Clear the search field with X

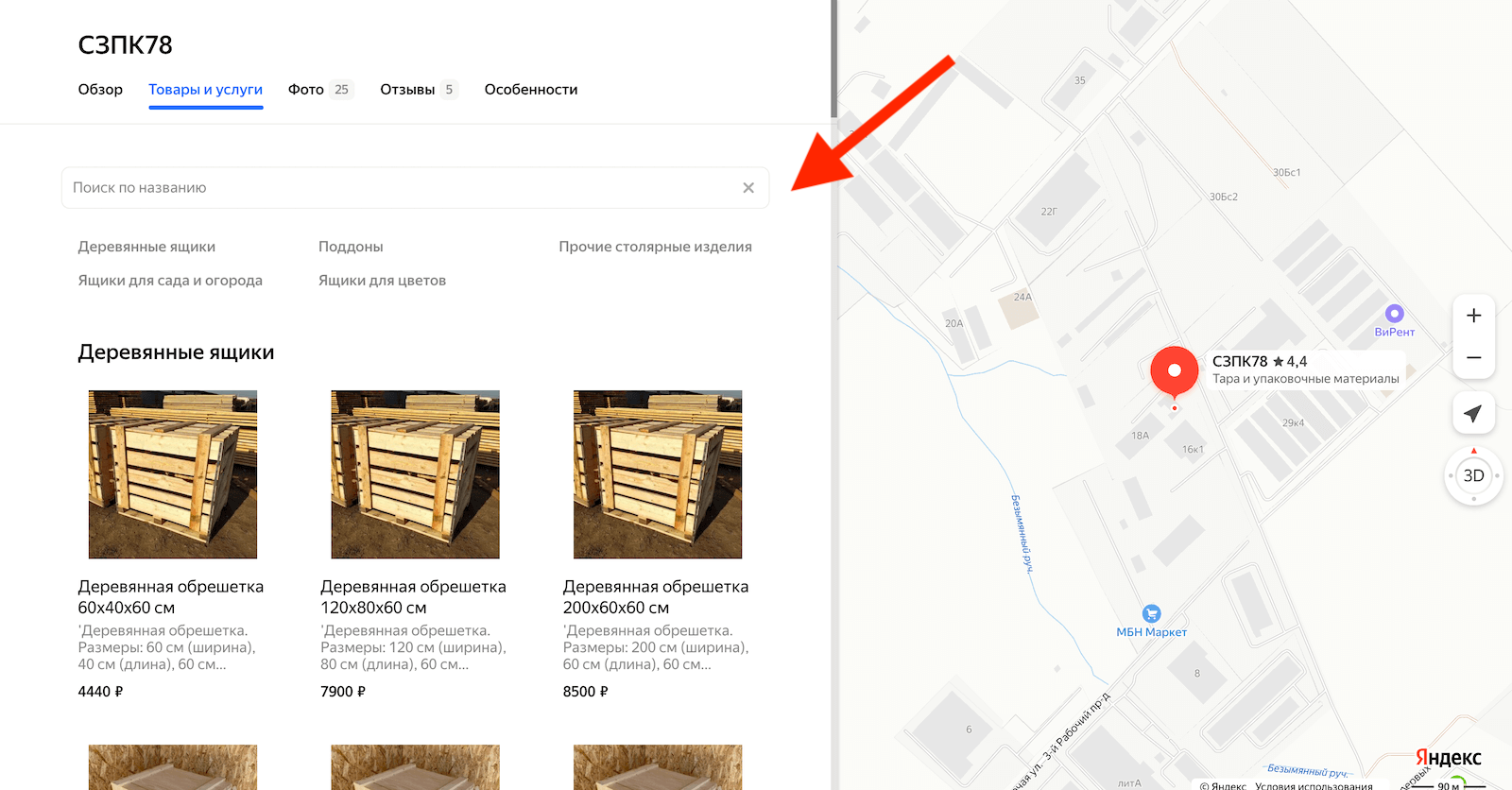tap(748, 188)
